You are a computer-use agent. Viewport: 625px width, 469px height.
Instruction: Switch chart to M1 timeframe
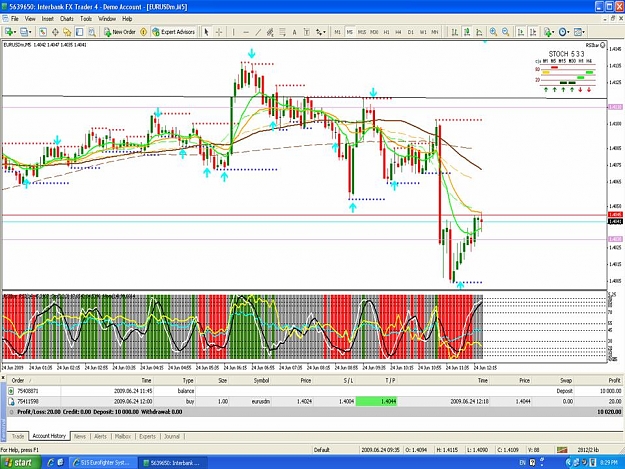[338, 32]
